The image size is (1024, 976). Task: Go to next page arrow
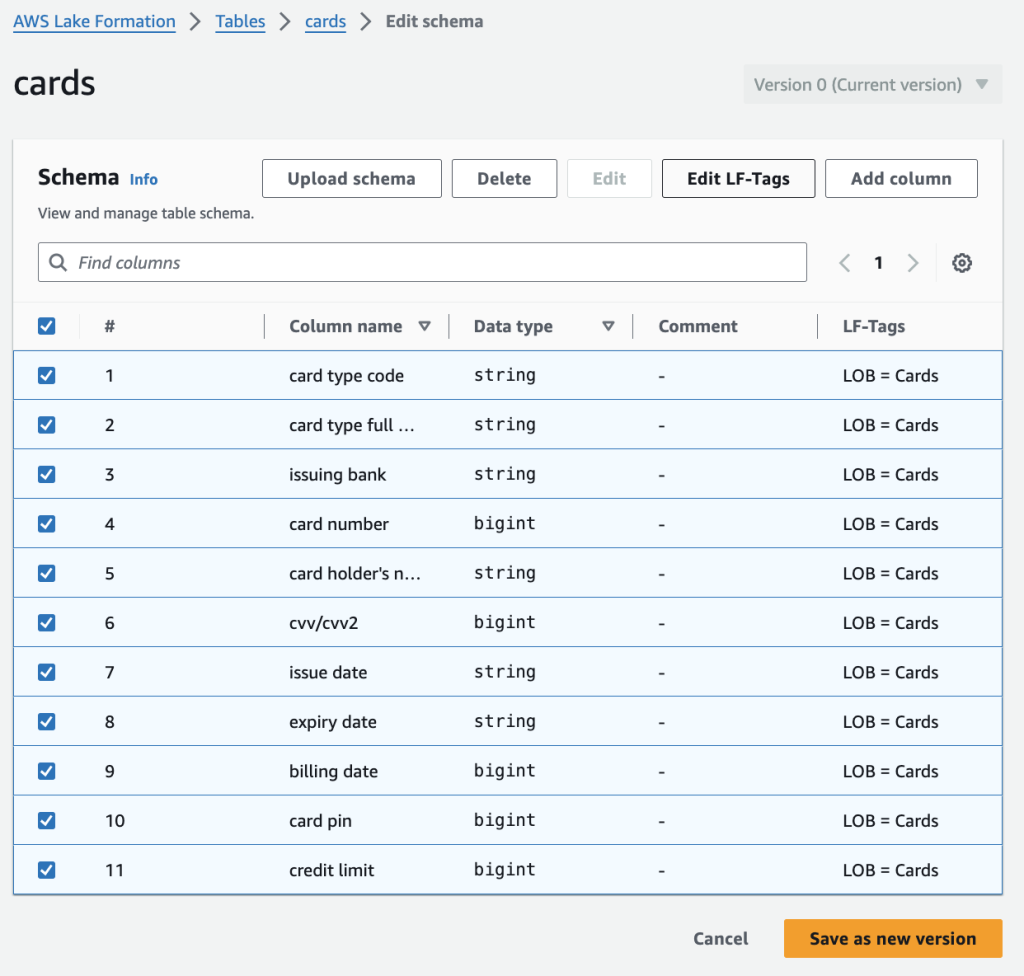913,263
